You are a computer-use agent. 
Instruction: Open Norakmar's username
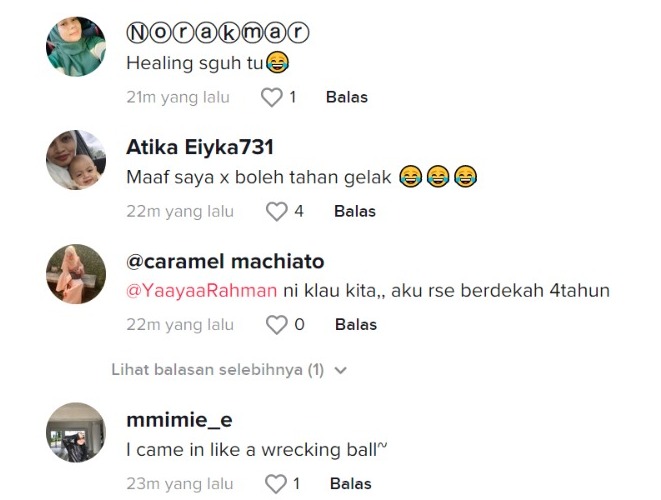coord(218,33)
